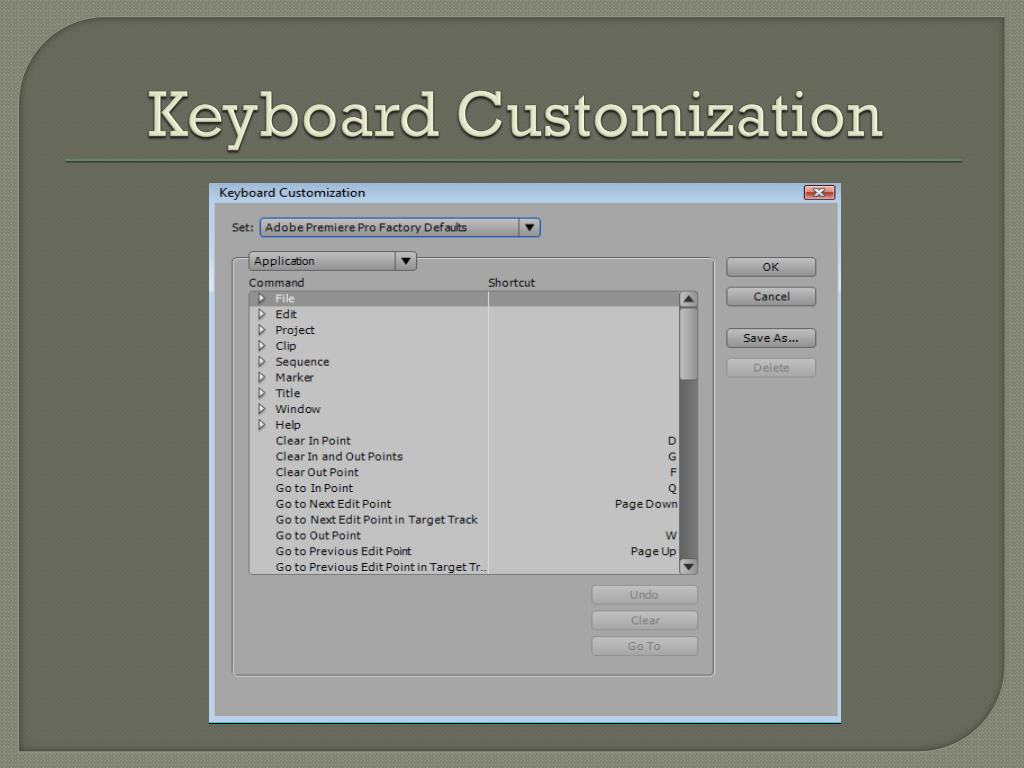The width and height of the screenshot is (1024, 768).
Task: Expand the Help command group
Action: [262, 424]
